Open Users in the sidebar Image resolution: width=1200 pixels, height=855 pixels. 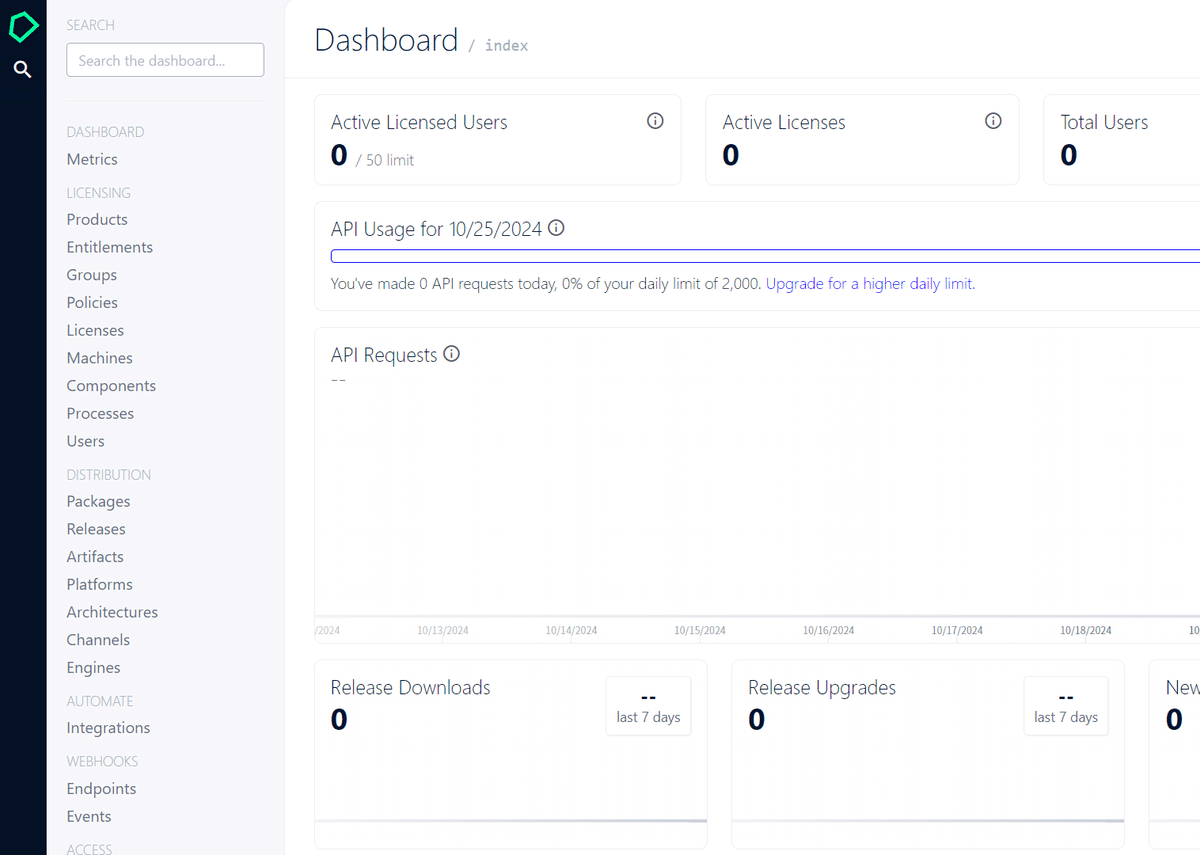[x=86, y=441]
